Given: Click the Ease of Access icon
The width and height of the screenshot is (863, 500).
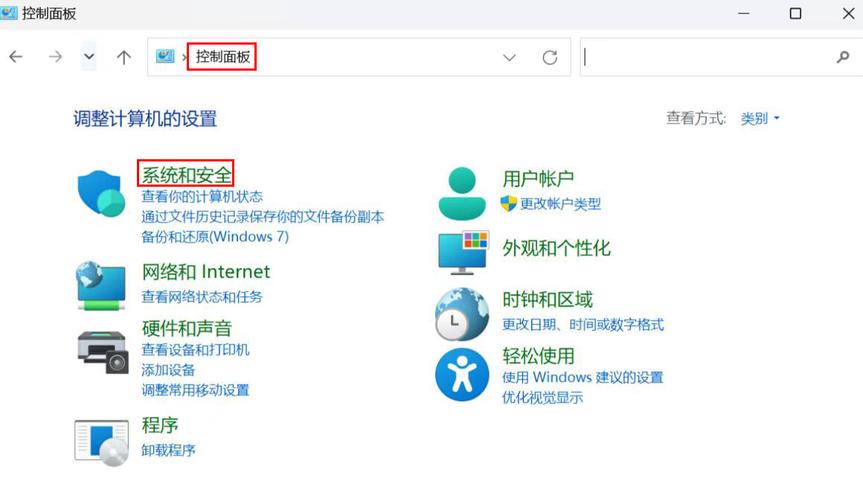Looking at the screenshot, I should click(461, 375).
